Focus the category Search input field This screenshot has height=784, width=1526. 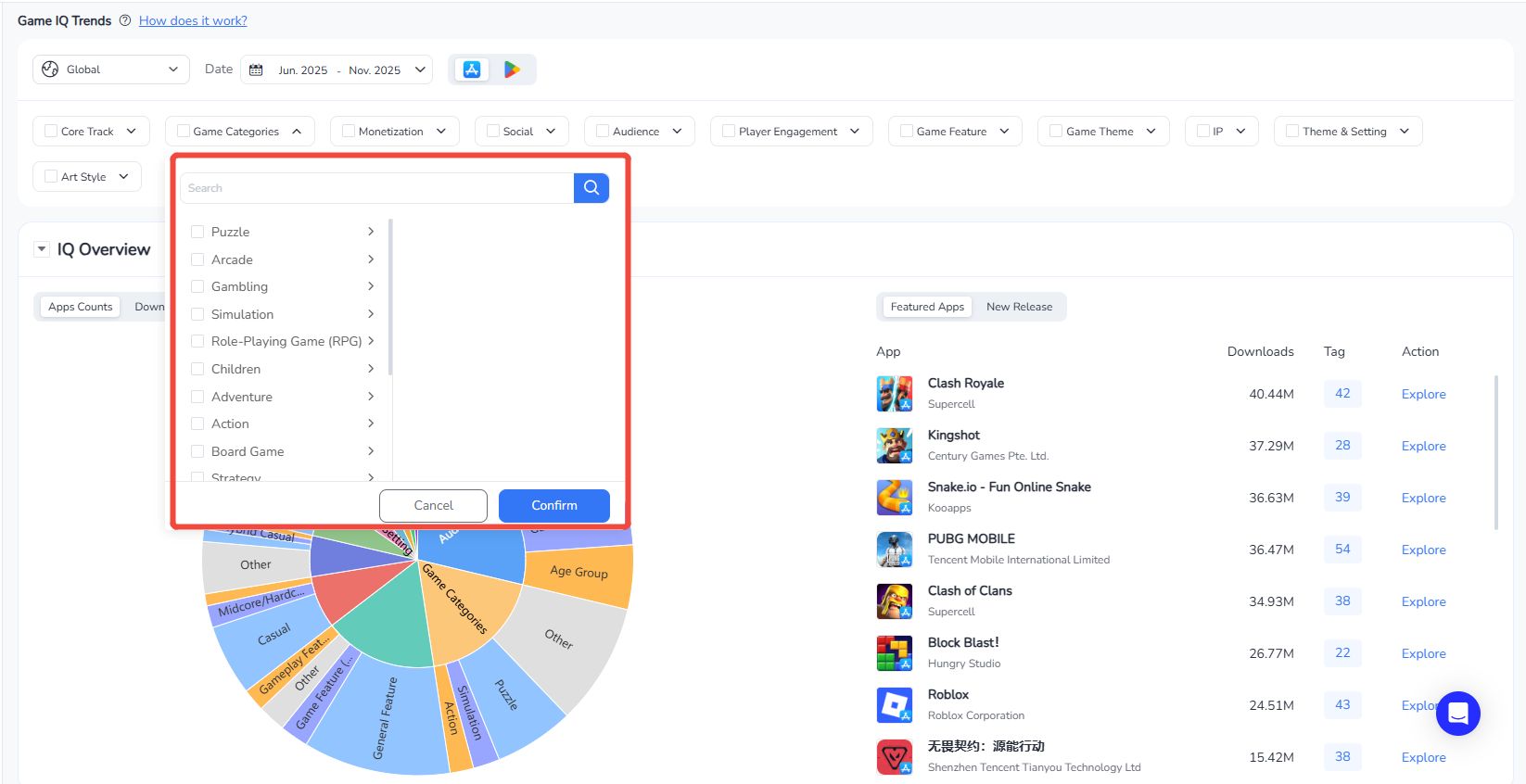pos(377,188)
